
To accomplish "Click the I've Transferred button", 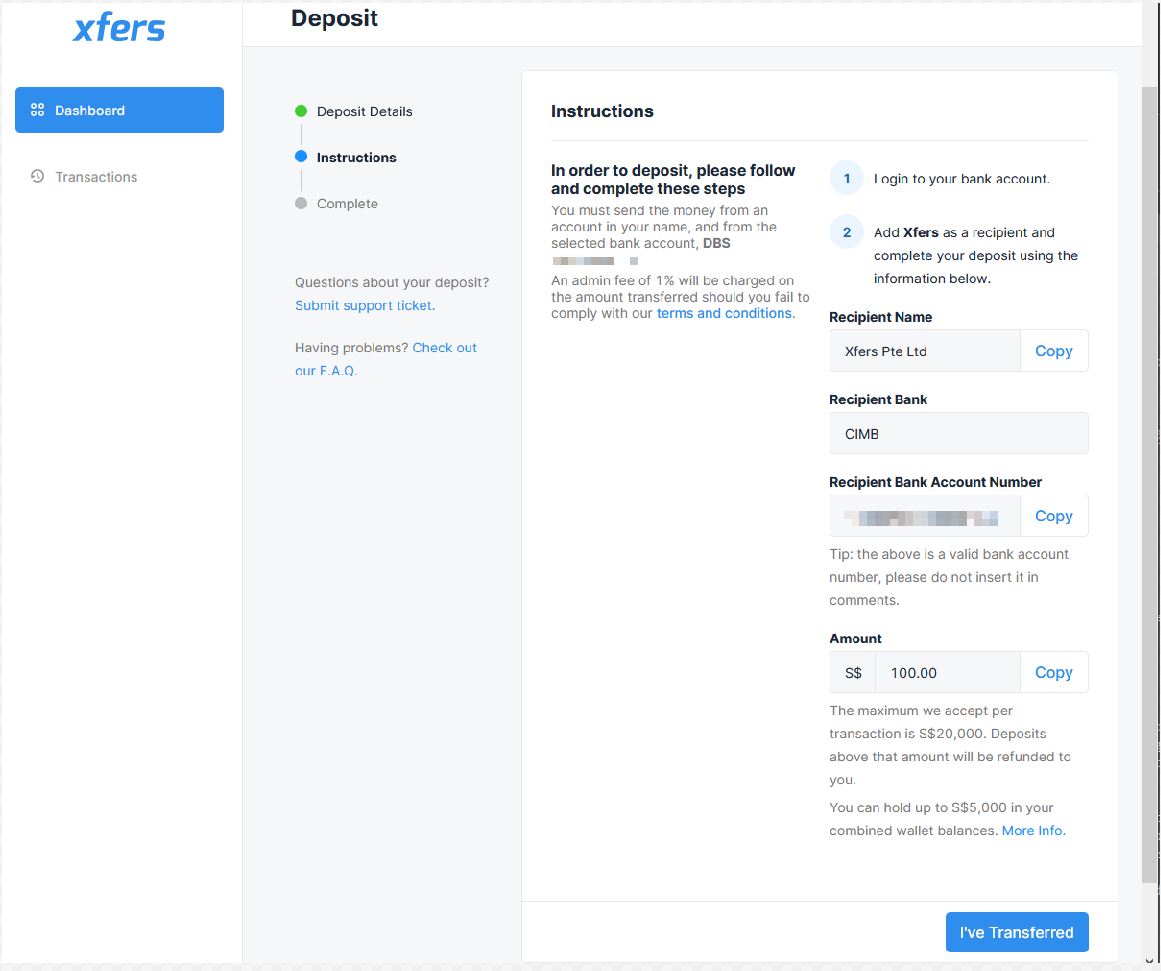I will pos(1017,932).
